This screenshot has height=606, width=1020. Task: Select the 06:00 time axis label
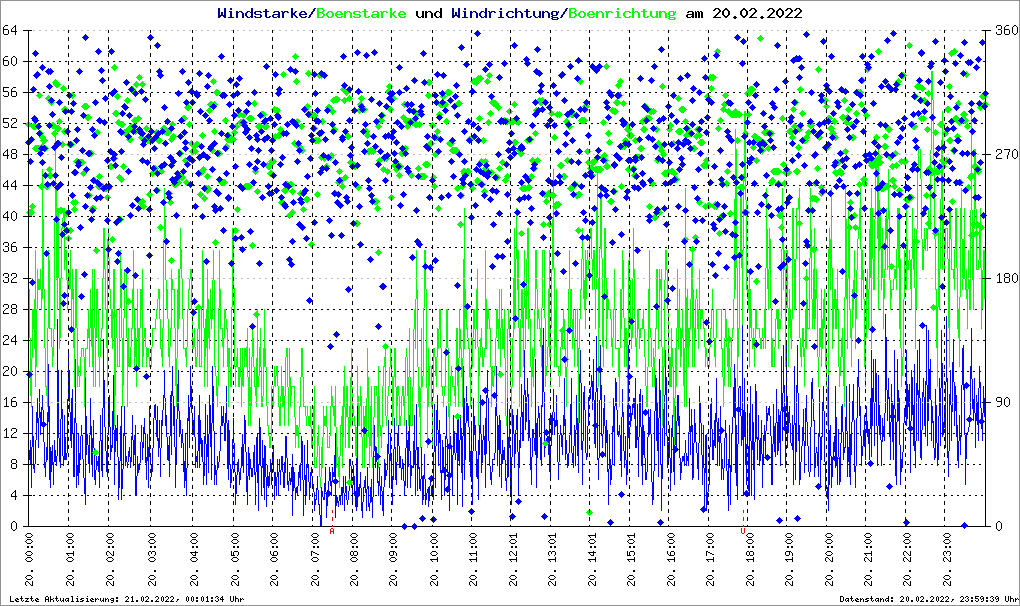point(274,562)
